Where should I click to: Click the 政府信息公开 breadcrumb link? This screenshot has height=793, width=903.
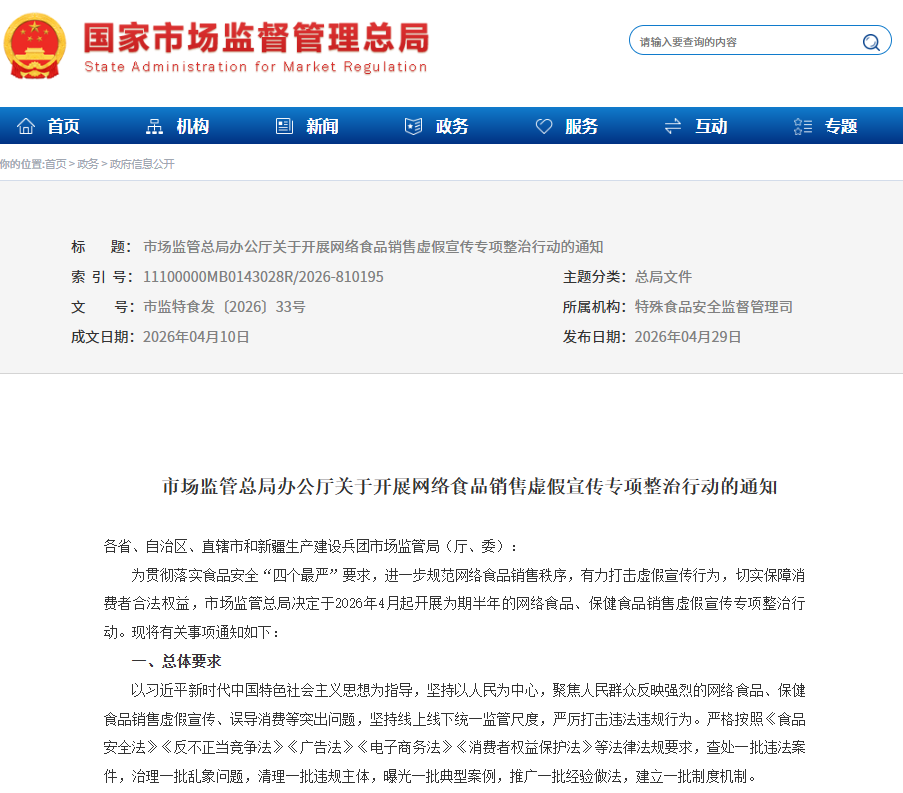click(142, 164)
